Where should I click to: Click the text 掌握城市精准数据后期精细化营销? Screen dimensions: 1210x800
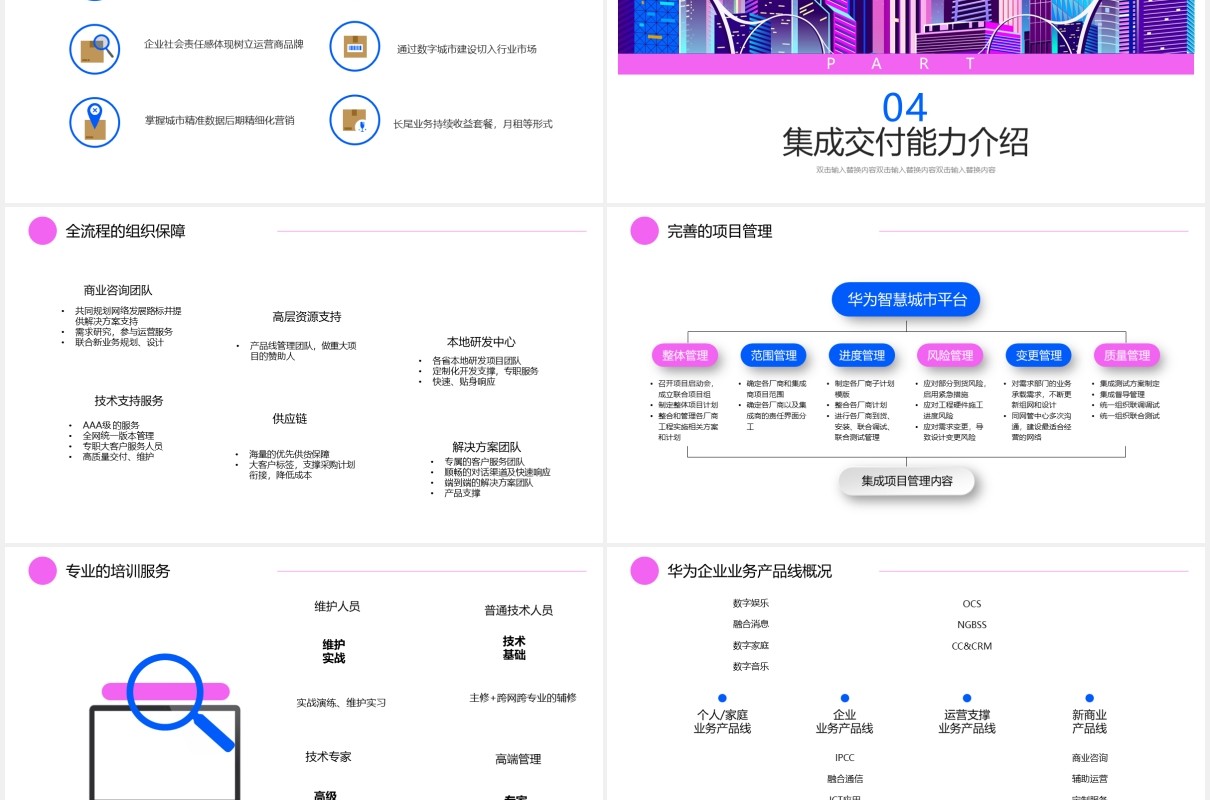(x=220, y=120)
